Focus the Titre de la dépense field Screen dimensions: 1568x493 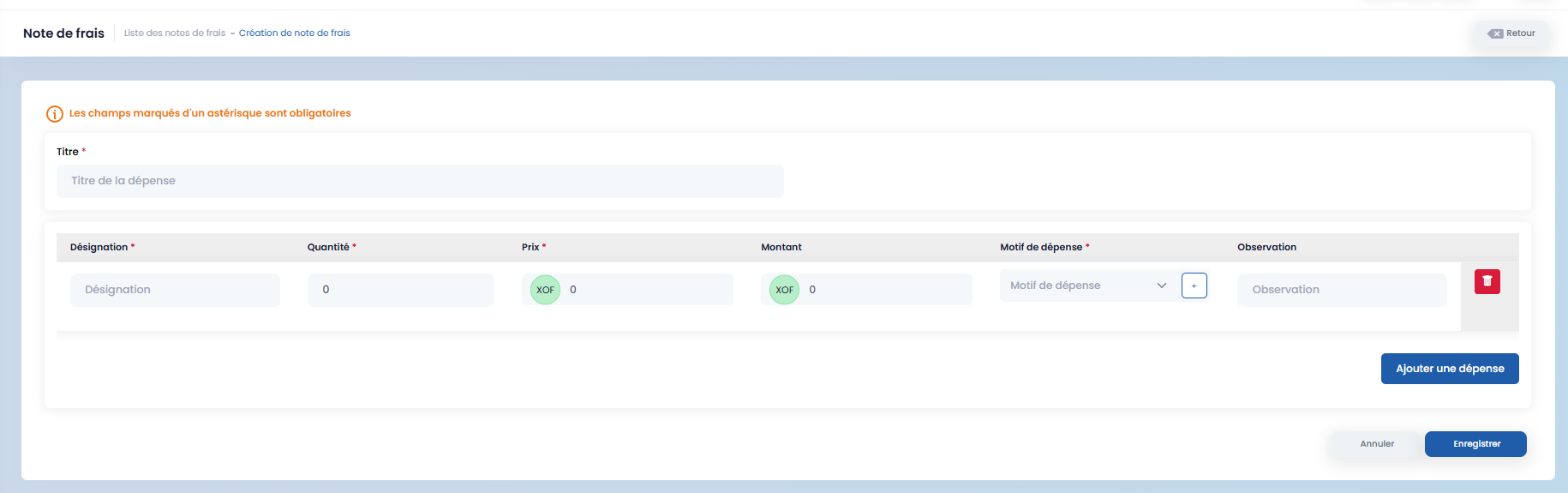pos(420,181)
